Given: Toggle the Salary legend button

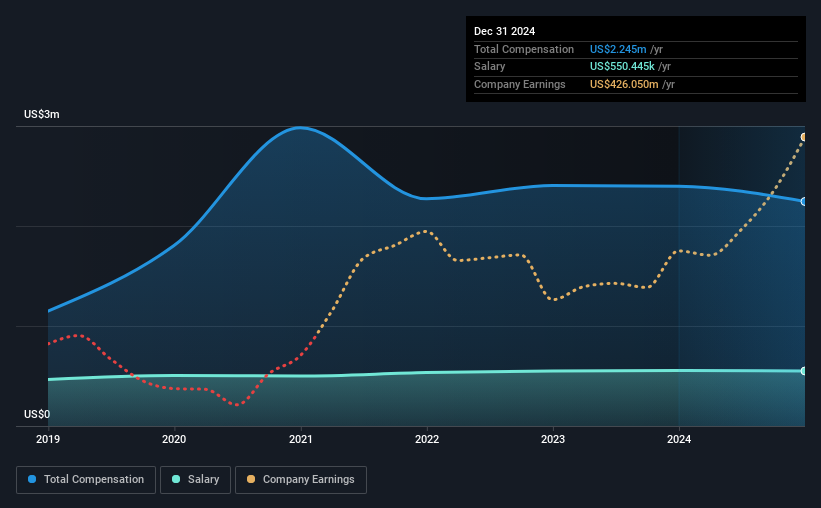Looking at the screenshot, I should coord(195,480).
